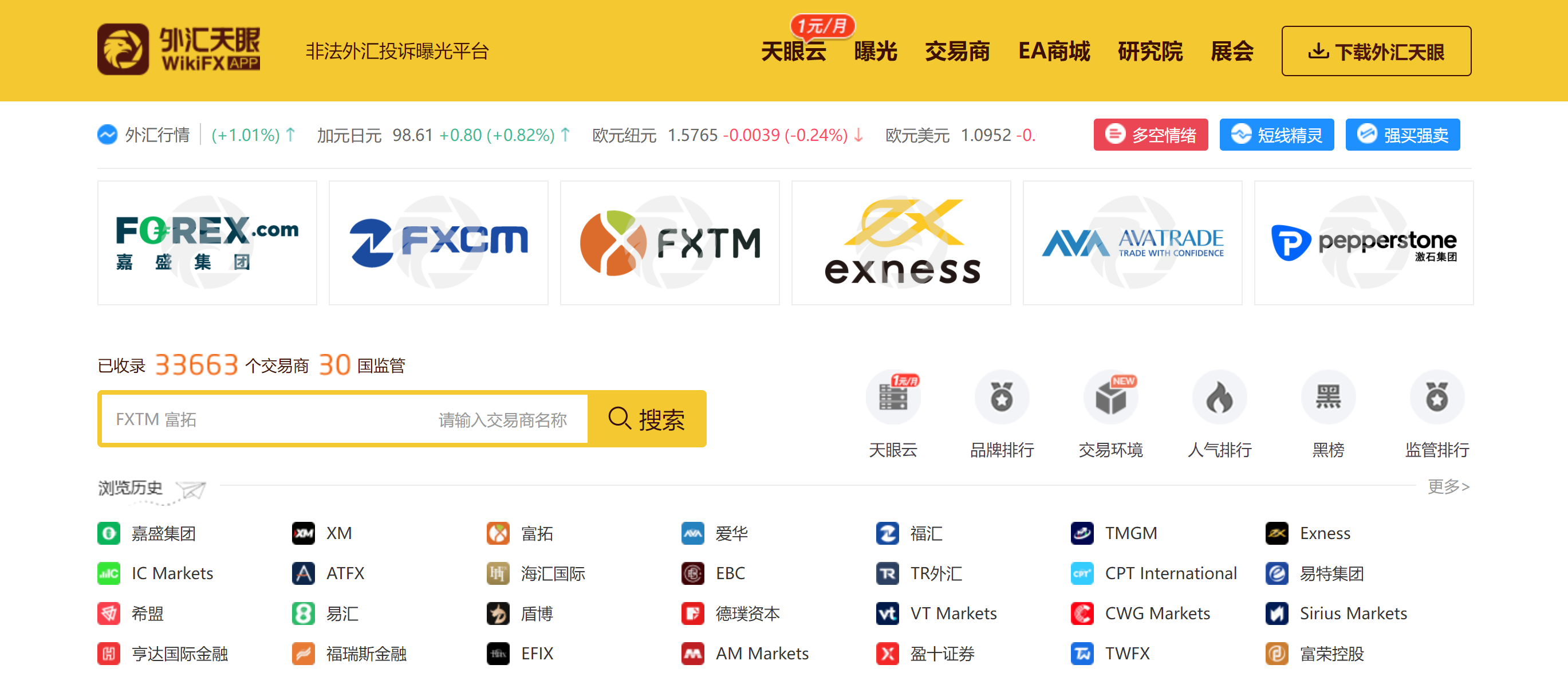Focus the broker name search field
This screenshot has height=700, width=1568.
coord(345,419)
